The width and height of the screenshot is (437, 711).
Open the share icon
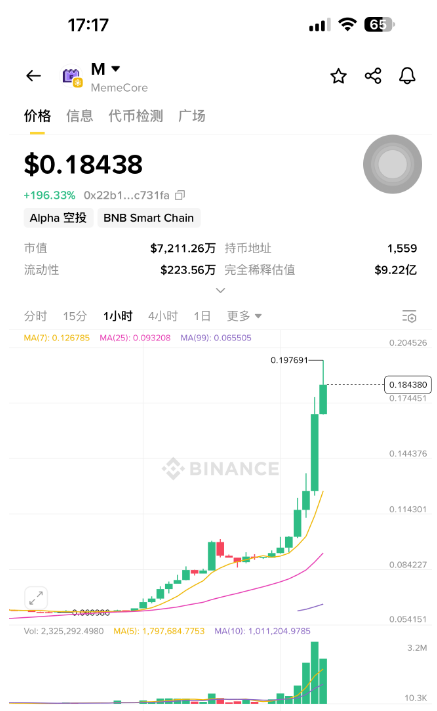373,76
